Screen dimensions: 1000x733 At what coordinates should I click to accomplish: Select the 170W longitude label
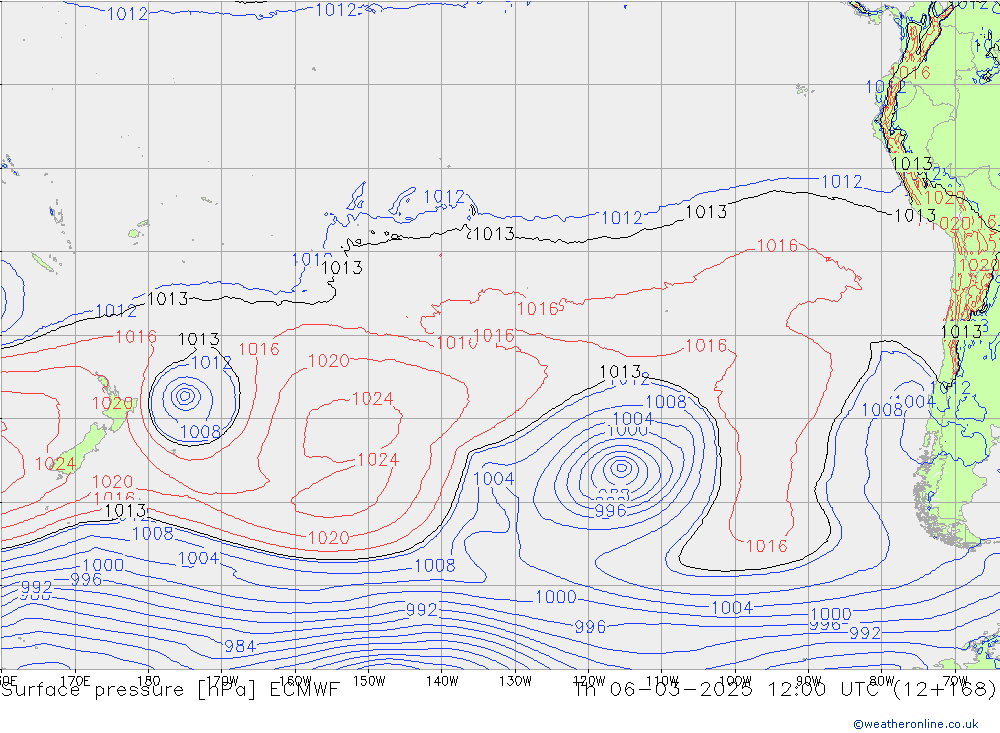click(222, 681)
